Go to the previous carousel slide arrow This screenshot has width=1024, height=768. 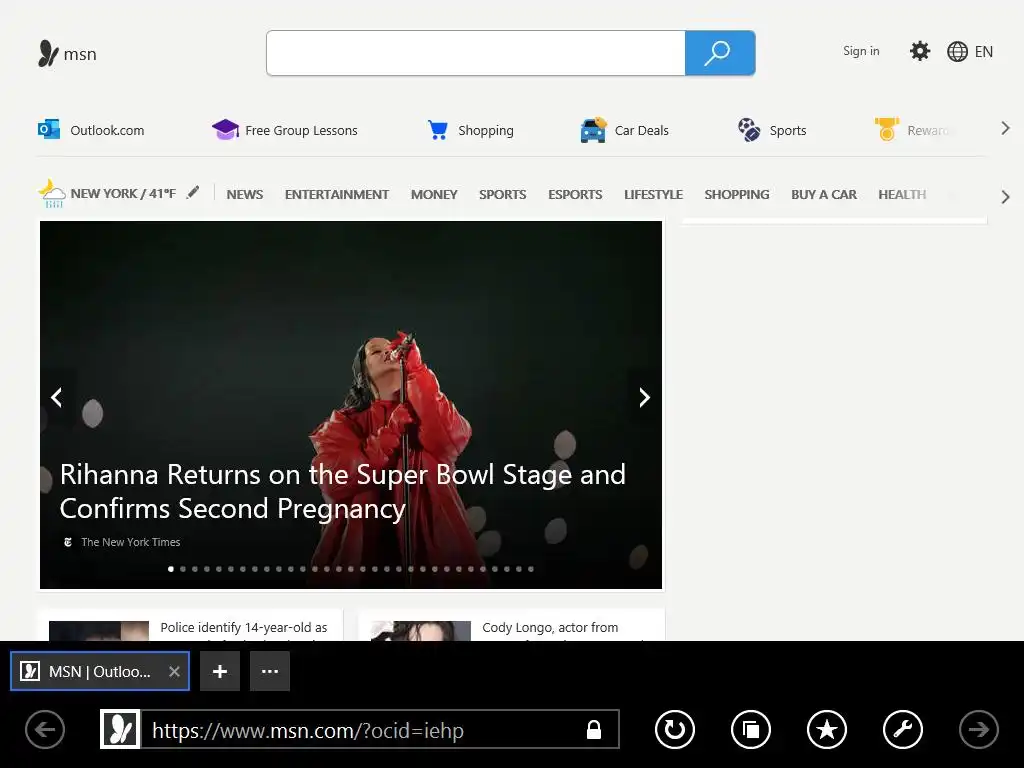pyautogui.click(x=57, y=397)
